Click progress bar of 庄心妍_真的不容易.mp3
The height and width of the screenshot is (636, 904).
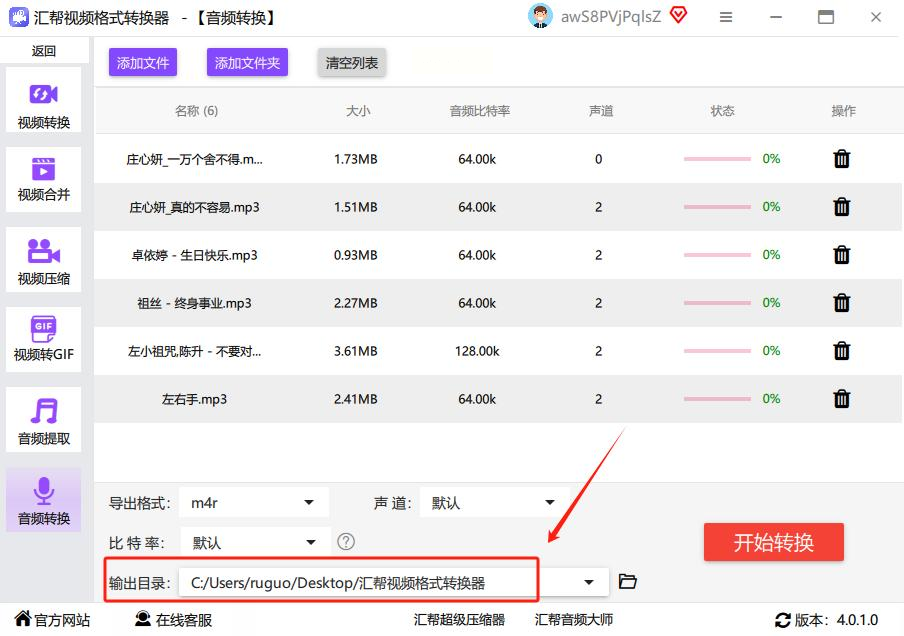717,207
